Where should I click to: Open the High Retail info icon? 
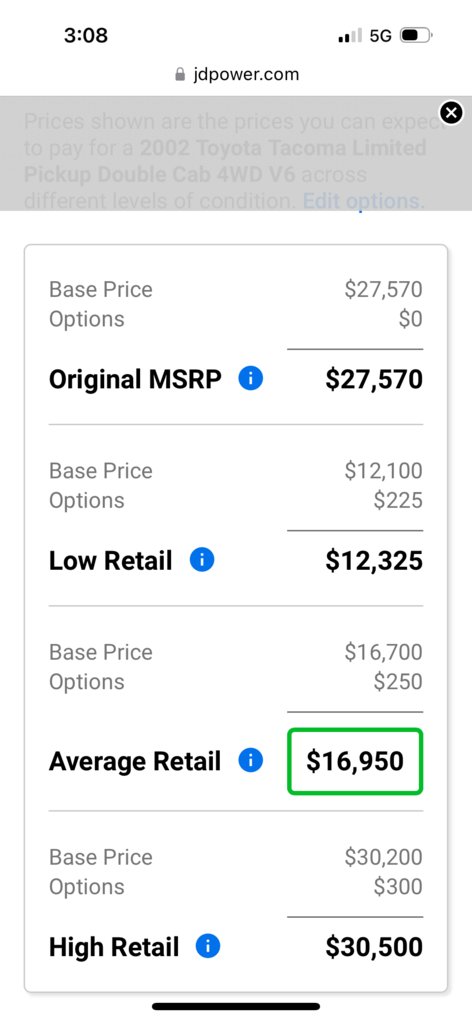coord(208,946)
